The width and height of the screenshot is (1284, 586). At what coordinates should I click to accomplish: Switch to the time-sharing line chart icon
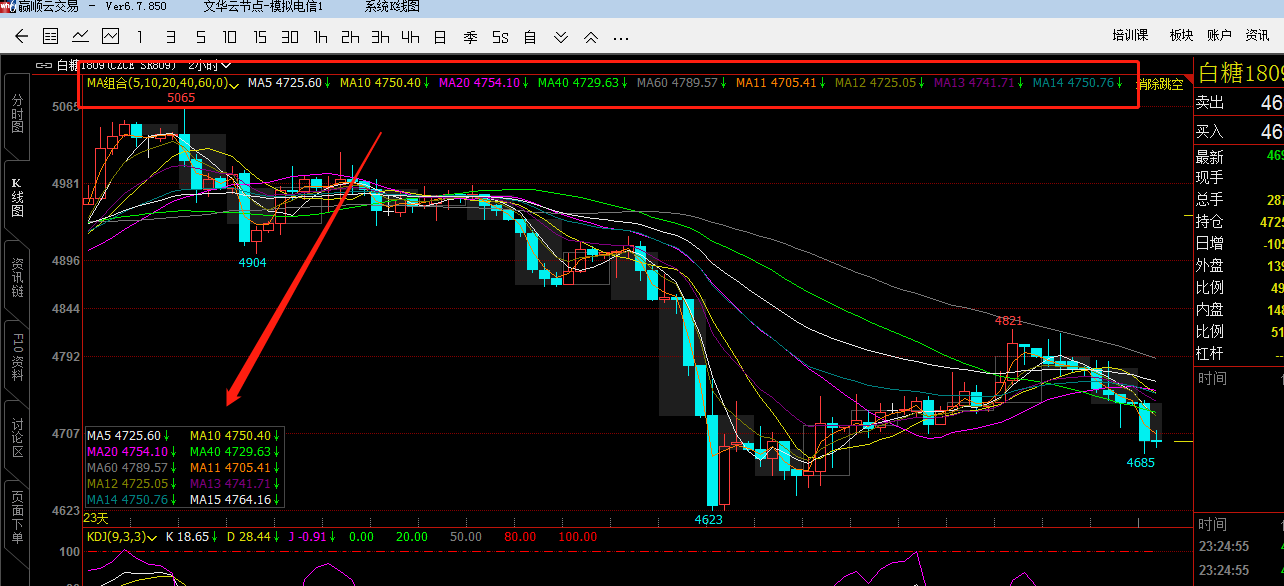pyautogui.click(x=80, y=37)
